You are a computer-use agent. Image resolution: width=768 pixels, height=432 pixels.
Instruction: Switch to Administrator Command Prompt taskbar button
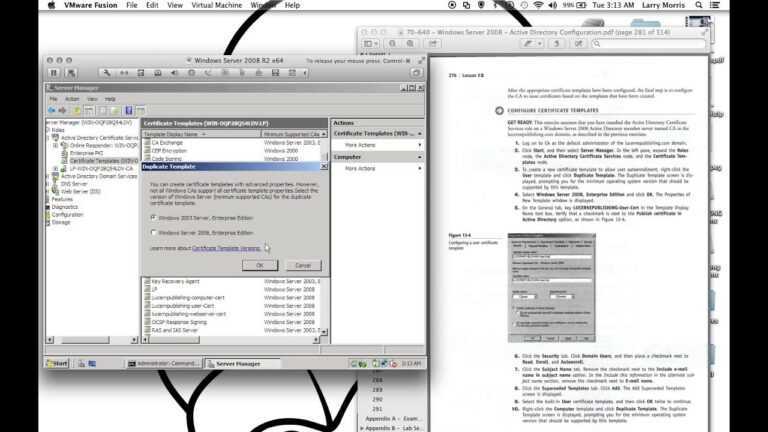tap(164, 363)
